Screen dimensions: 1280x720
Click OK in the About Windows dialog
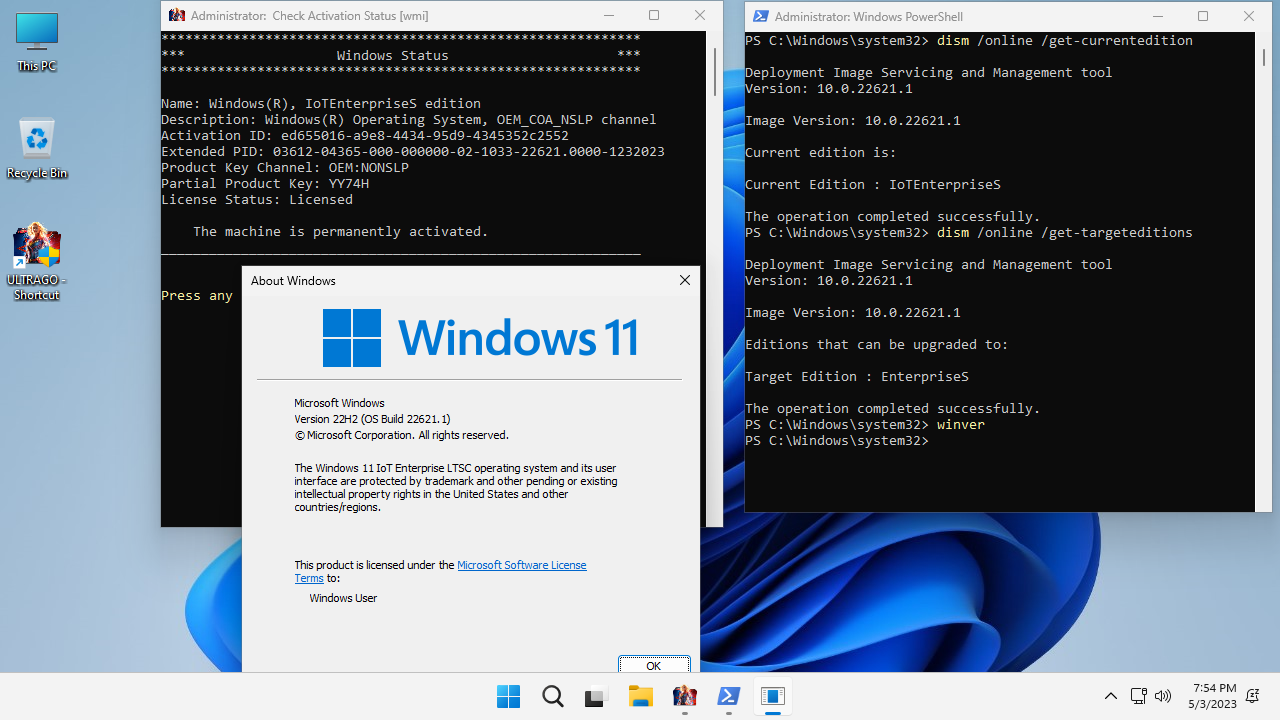tap(654, 665)
